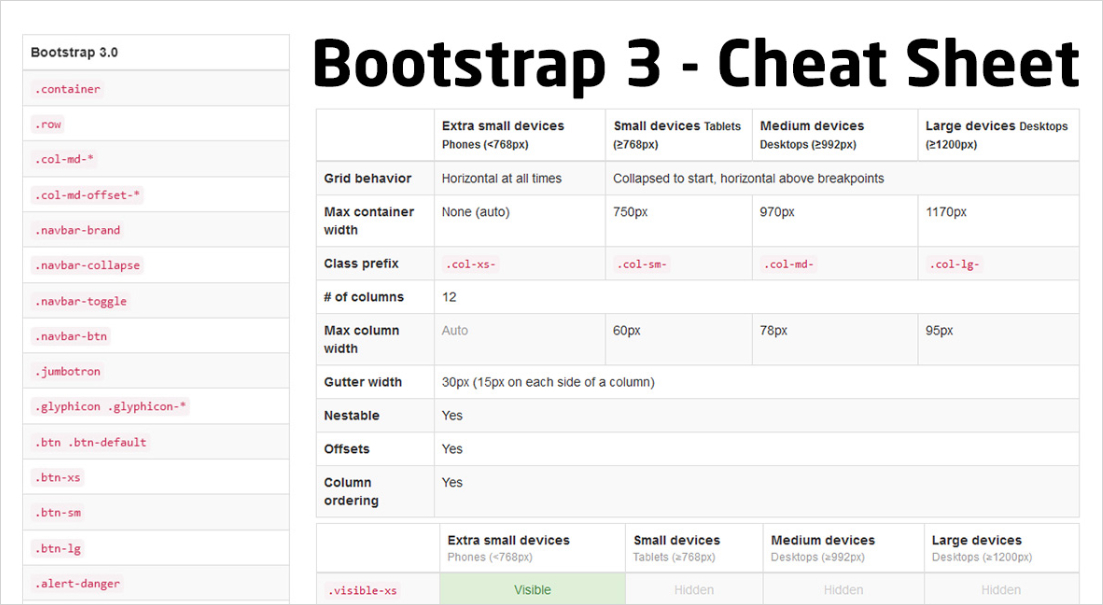The width and height of the screenshot is (1103, 605).
Task: Open the .btn-sm sidebar entry
Action: 57,513
